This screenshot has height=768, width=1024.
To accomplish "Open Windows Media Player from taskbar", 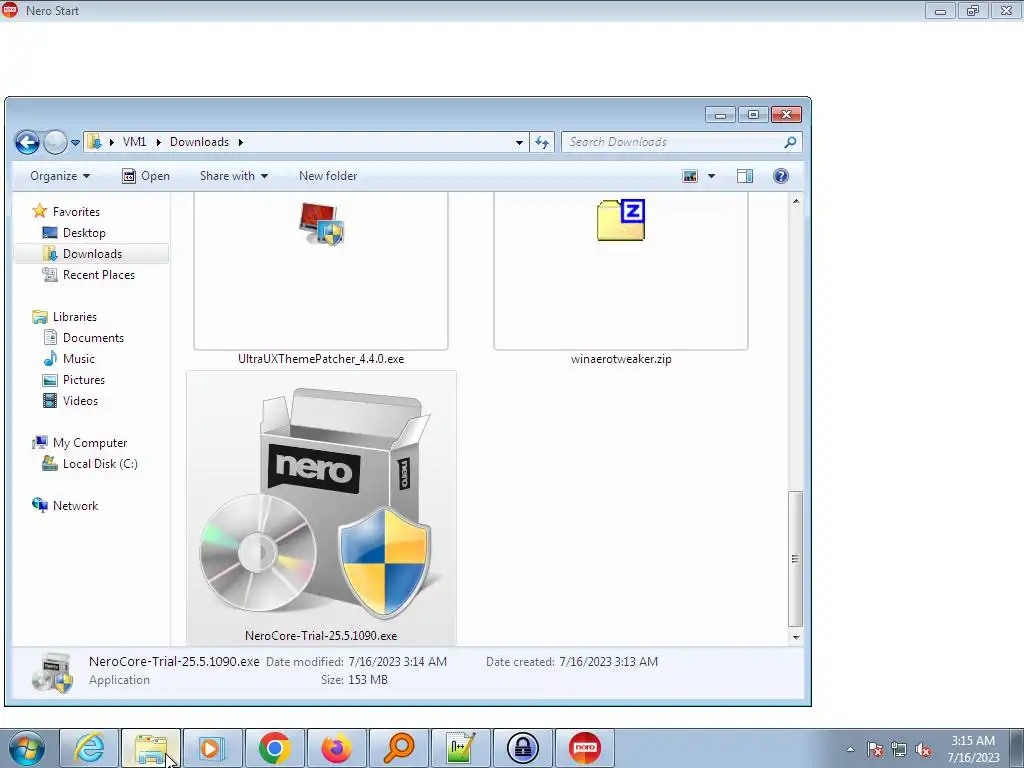I will (212, 748).
